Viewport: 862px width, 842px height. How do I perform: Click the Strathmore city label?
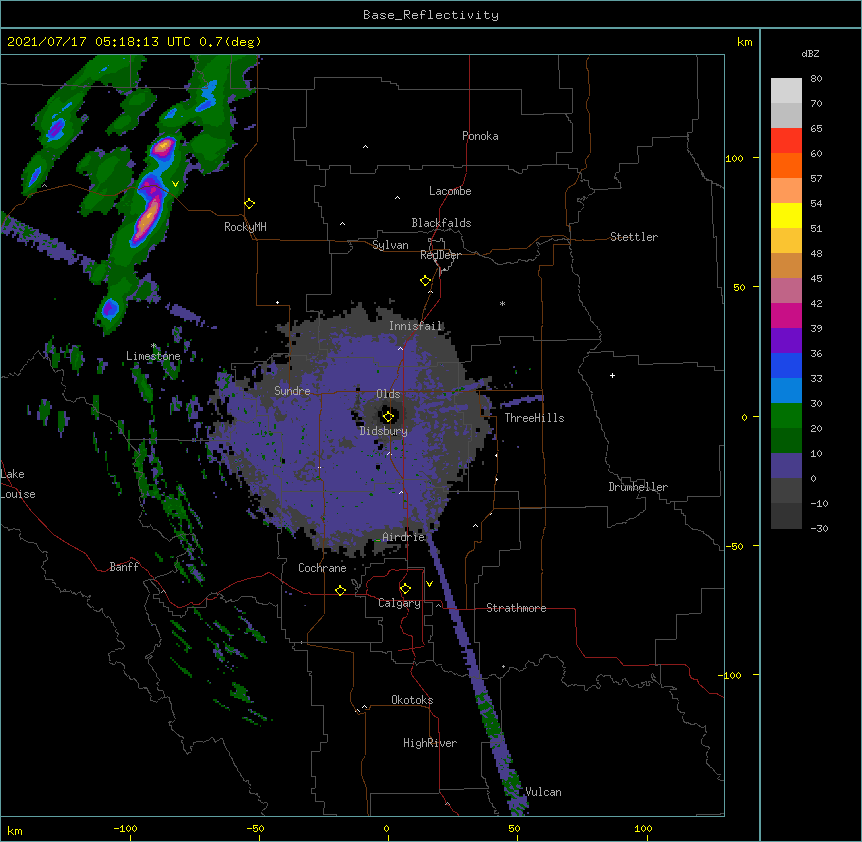pos(516,608)
